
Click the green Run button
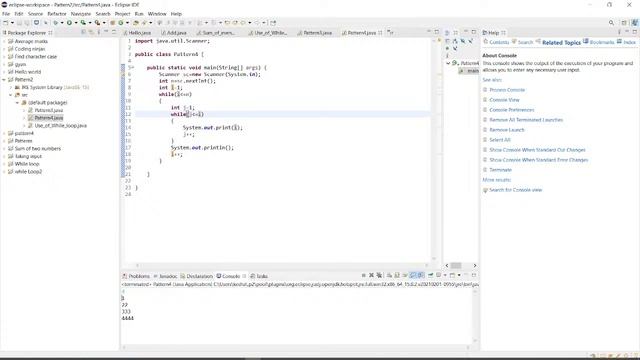tap(69, 23)
